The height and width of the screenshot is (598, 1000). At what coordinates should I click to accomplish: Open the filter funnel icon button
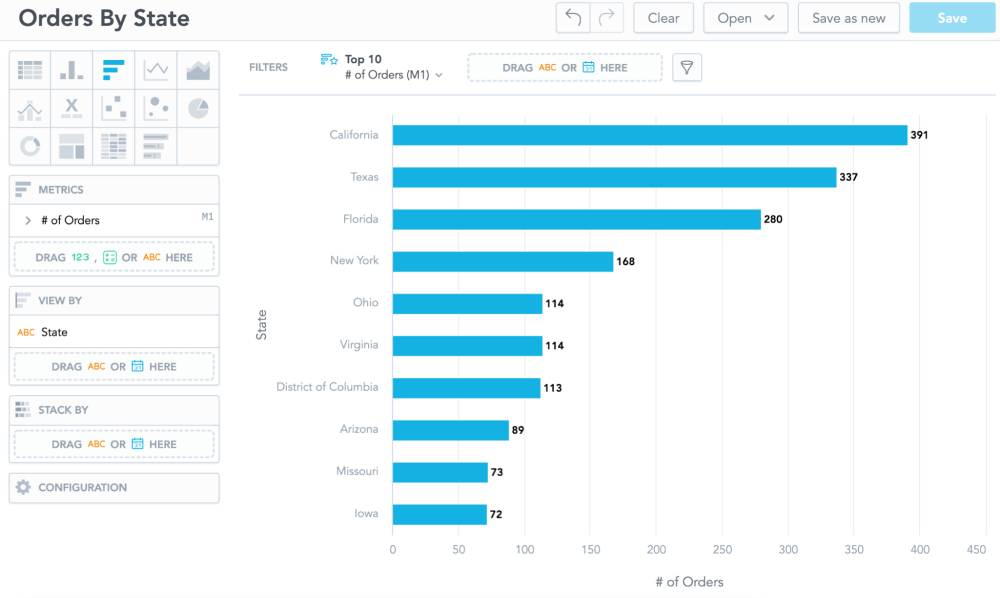pyautogui.click(x=687, y=67)
